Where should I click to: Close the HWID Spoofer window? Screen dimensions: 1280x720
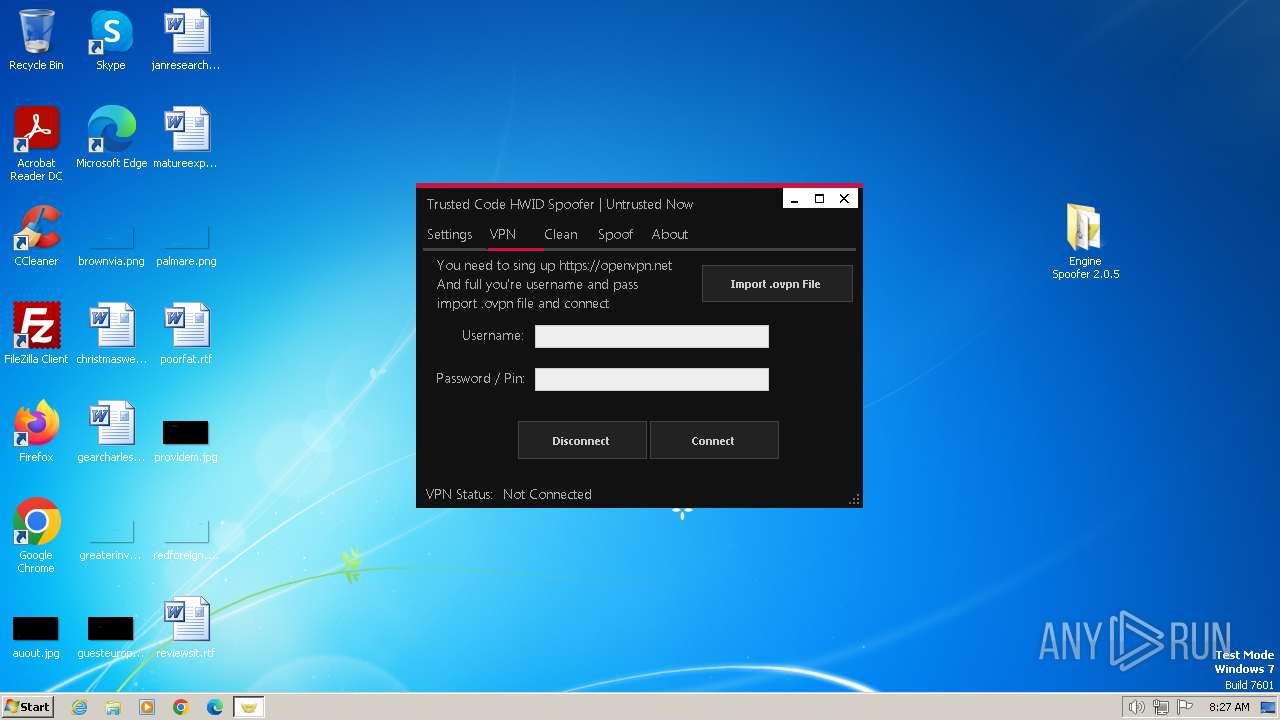844,199
